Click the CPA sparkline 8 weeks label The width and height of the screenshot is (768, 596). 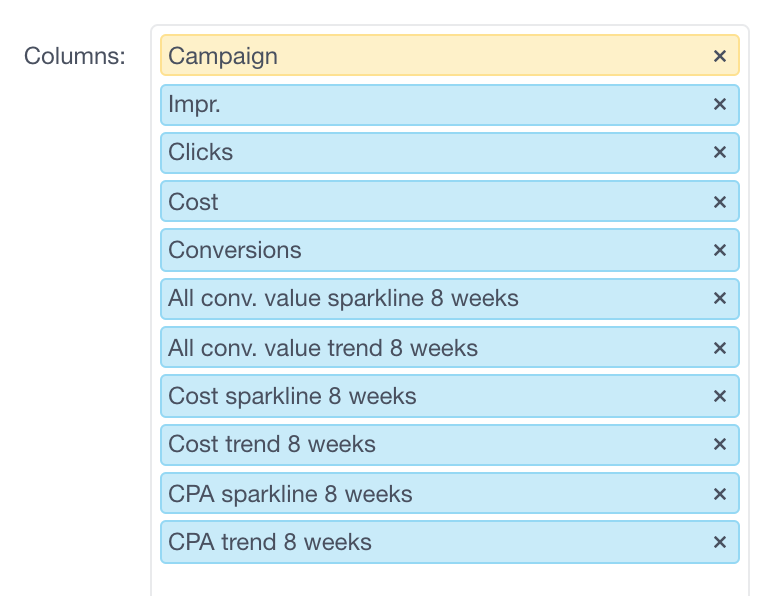coord(290,494)
